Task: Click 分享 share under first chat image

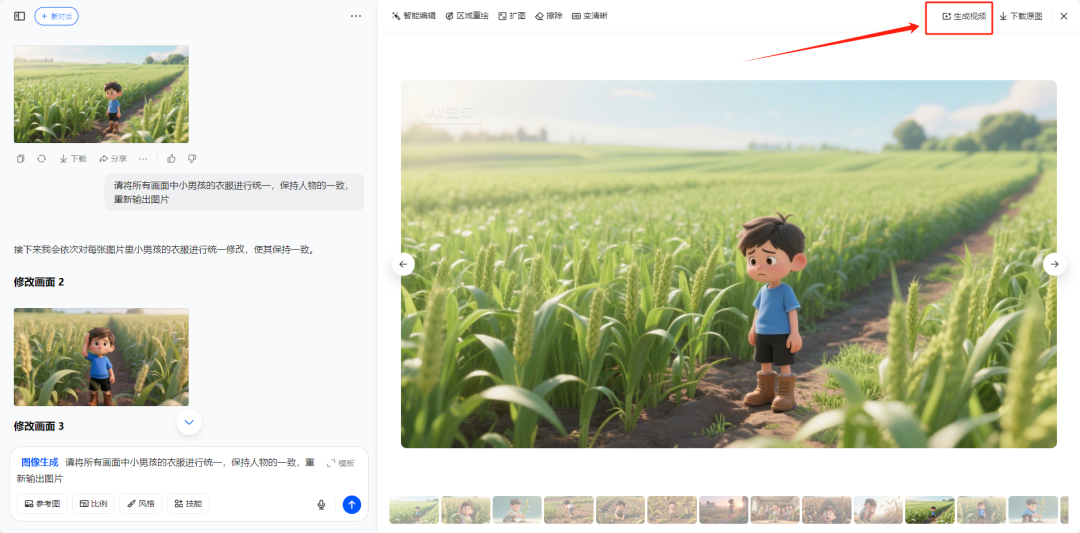Action: coord(114,158)
